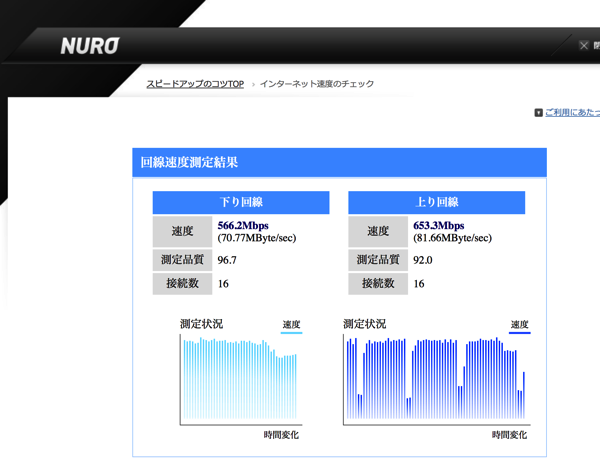This screenshot has height=469, width=600.
Task: Click the arrow icon beside ご利用にあたって
Action: coord(538,112)
